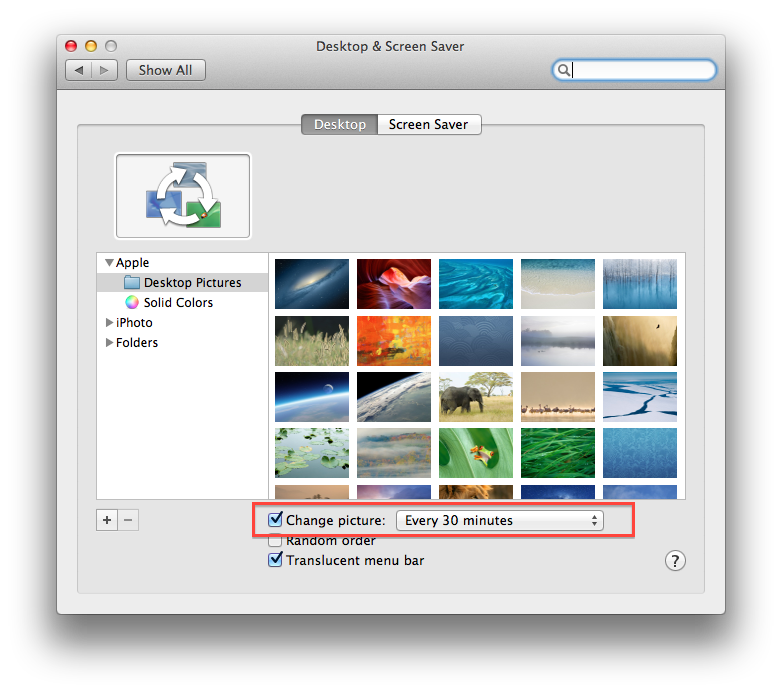Switch to the Desktop tab
The width and height of the screenshot is (782, 693).
coord(340,124)
